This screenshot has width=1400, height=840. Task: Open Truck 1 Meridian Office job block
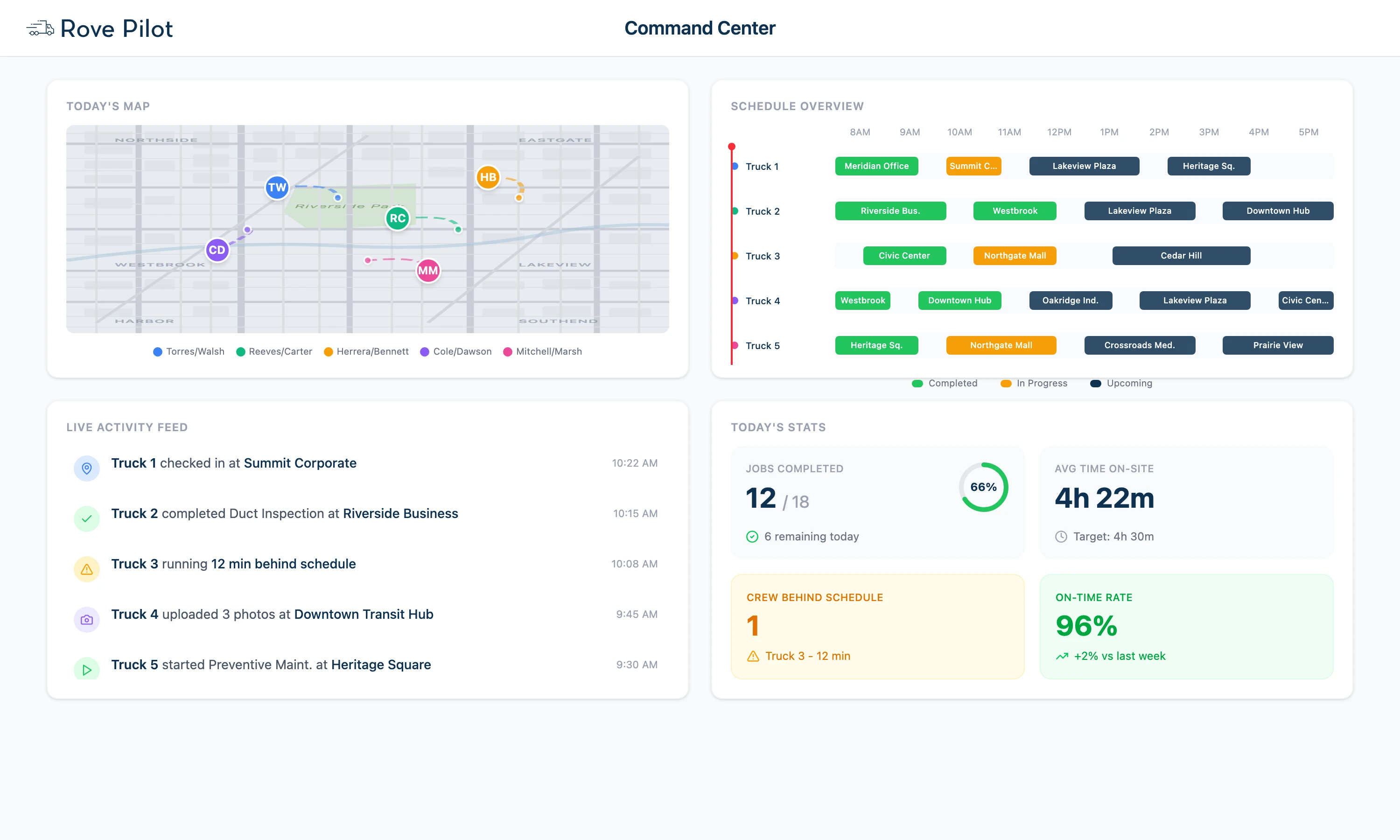876,166
